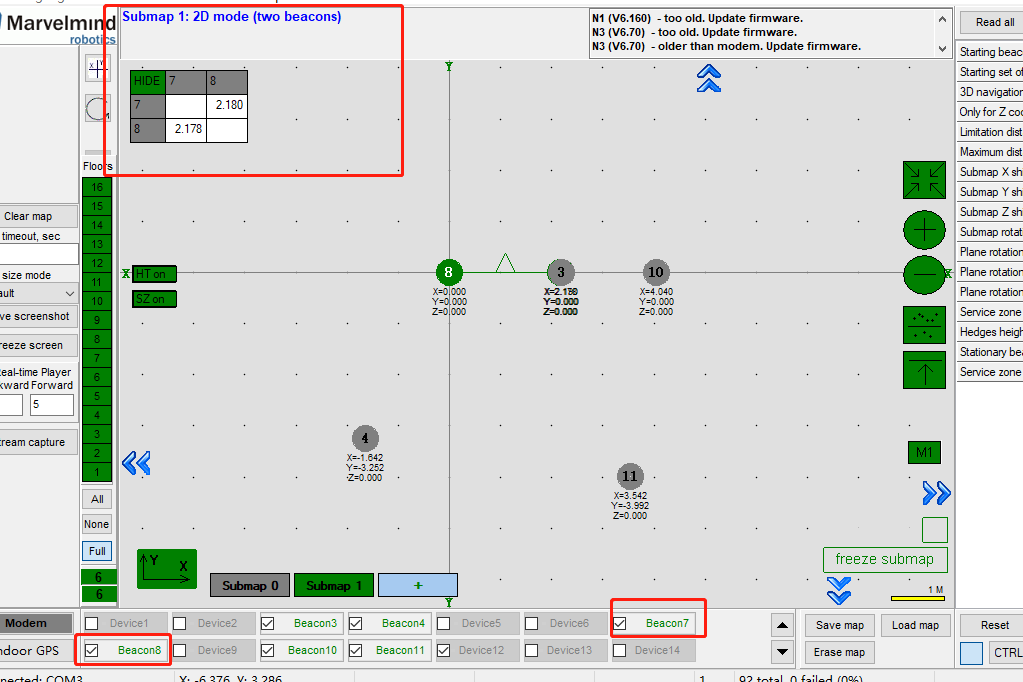
Task: Expand left panel with double left chevron
Action: pyautogui.click(x=136, y=462)
